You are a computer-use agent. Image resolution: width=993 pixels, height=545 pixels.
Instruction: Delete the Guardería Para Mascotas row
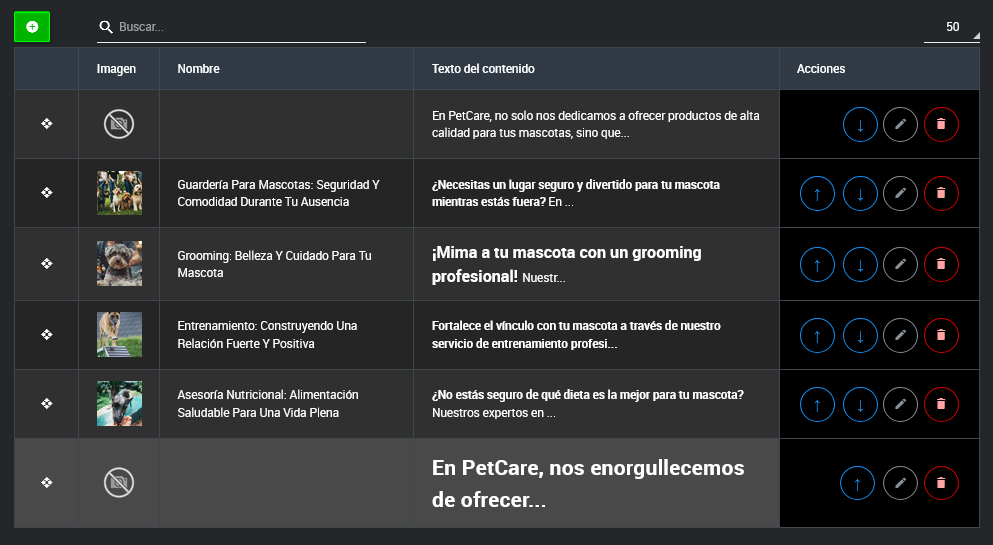point(941,194)
